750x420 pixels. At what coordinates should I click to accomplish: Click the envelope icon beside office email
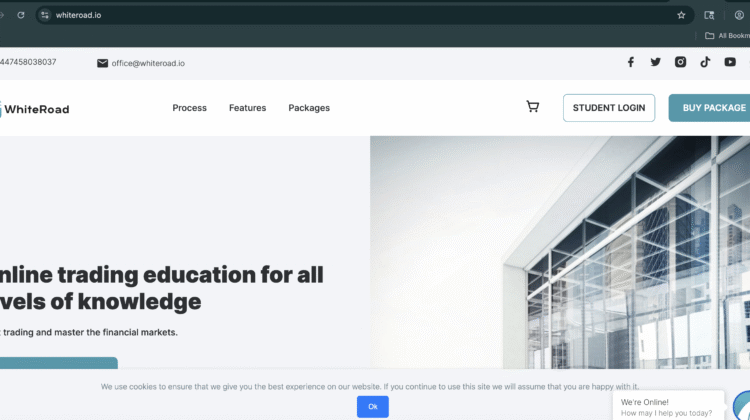[102, 63]
